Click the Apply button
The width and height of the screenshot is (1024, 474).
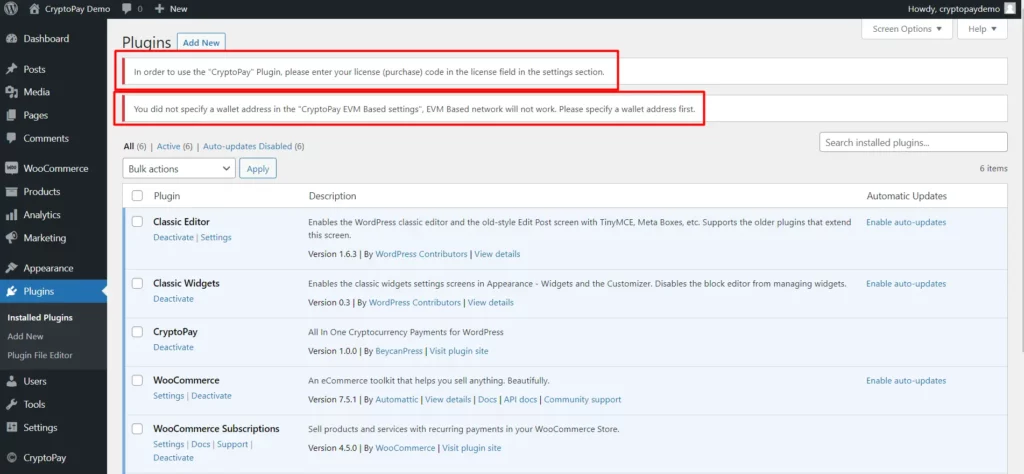(258, 168)
